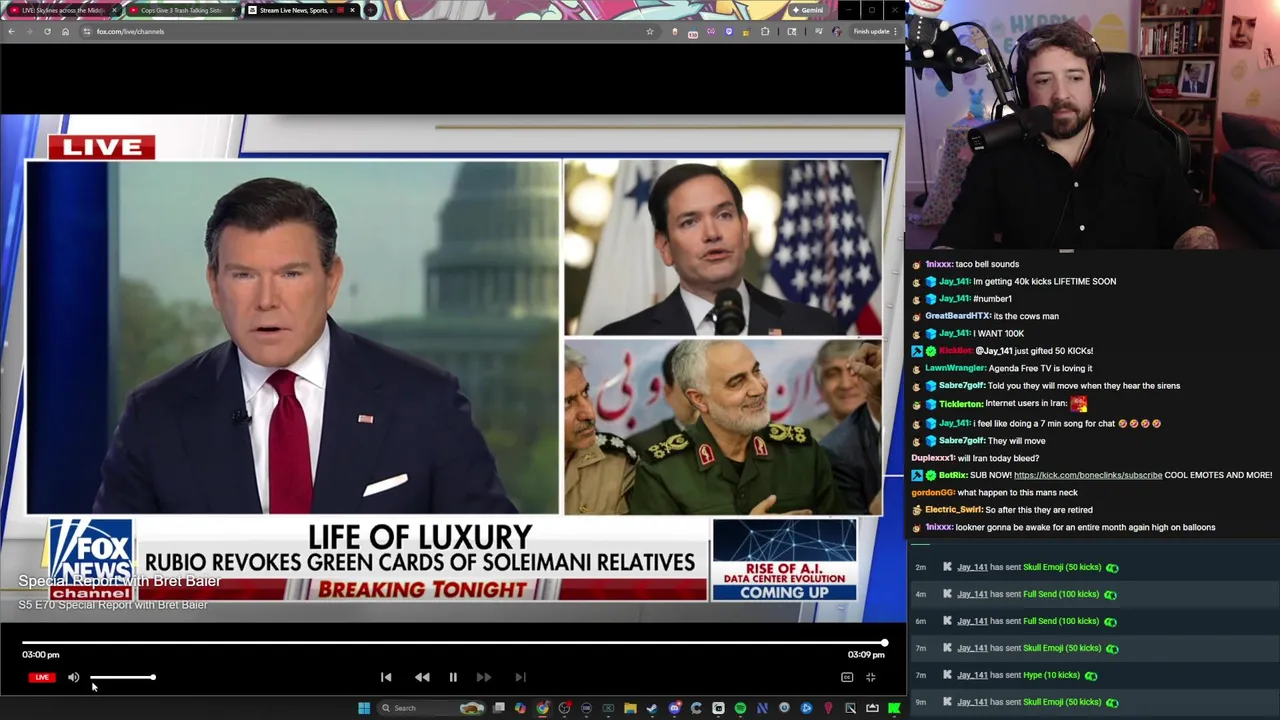Open green Kick app on taskbar
The height and width of the screenshot is (720, 1280).
click(894, 708)
